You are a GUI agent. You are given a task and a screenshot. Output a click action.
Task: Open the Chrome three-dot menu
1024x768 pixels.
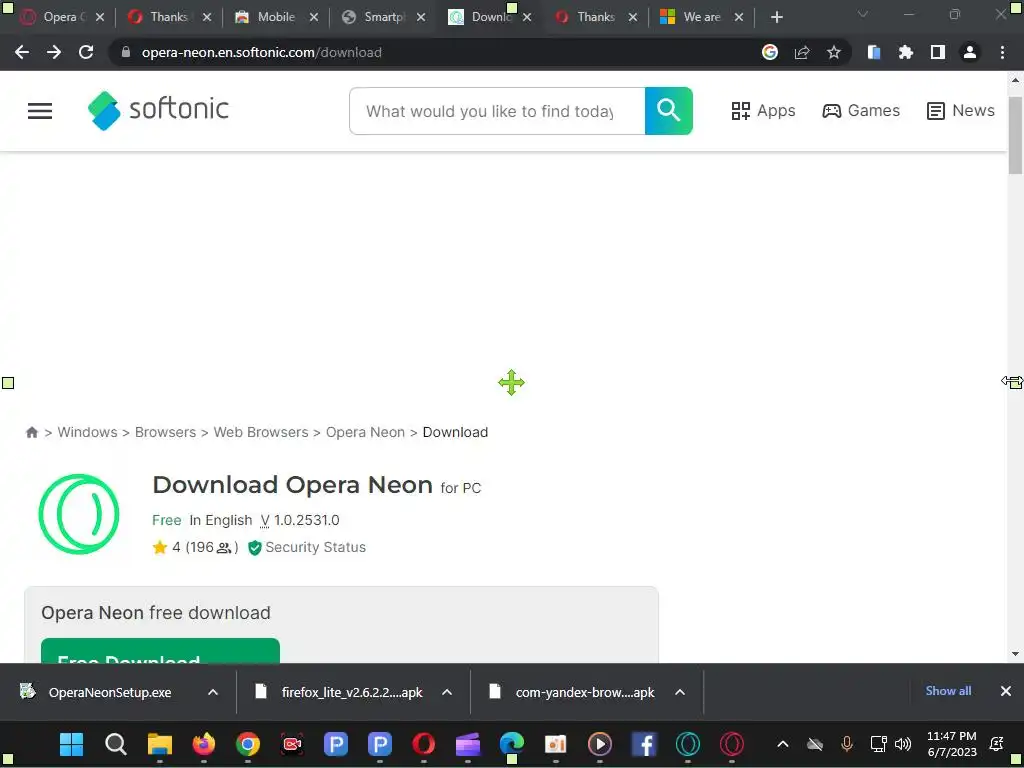tap(1002, 52)
